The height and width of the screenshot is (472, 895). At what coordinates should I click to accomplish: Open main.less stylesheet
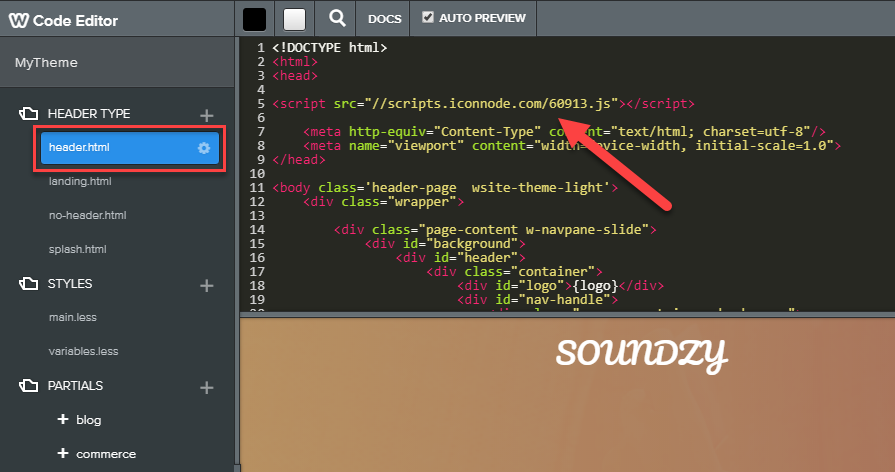[x=72, y=317]
